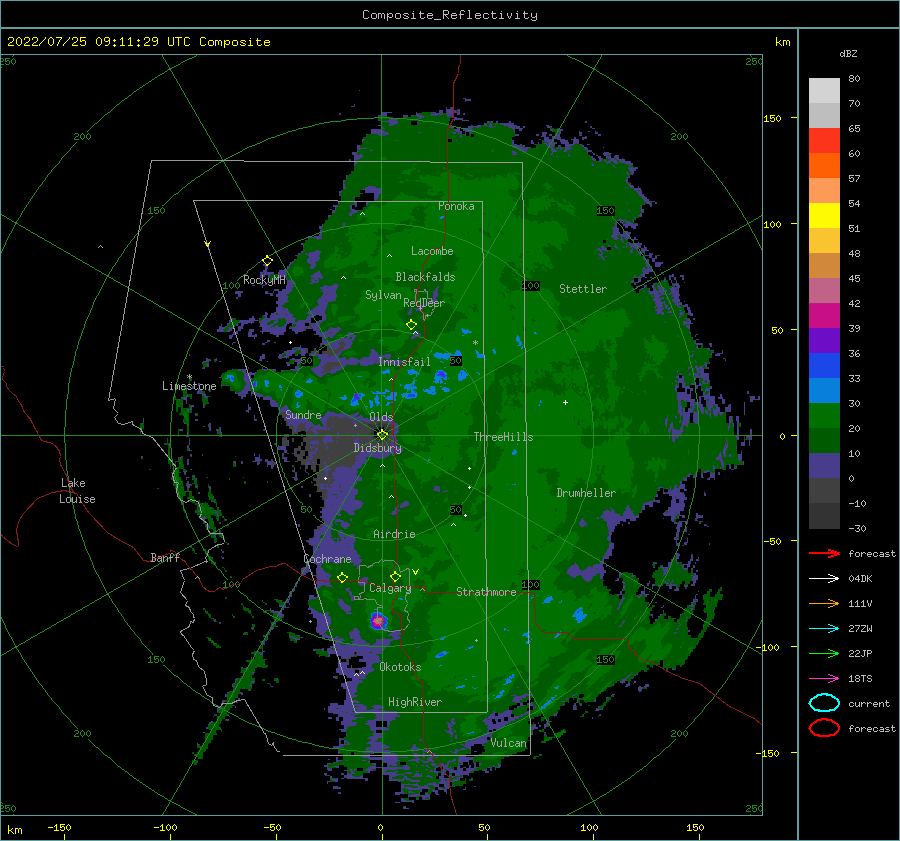Click the Lake Louise label

77,491
